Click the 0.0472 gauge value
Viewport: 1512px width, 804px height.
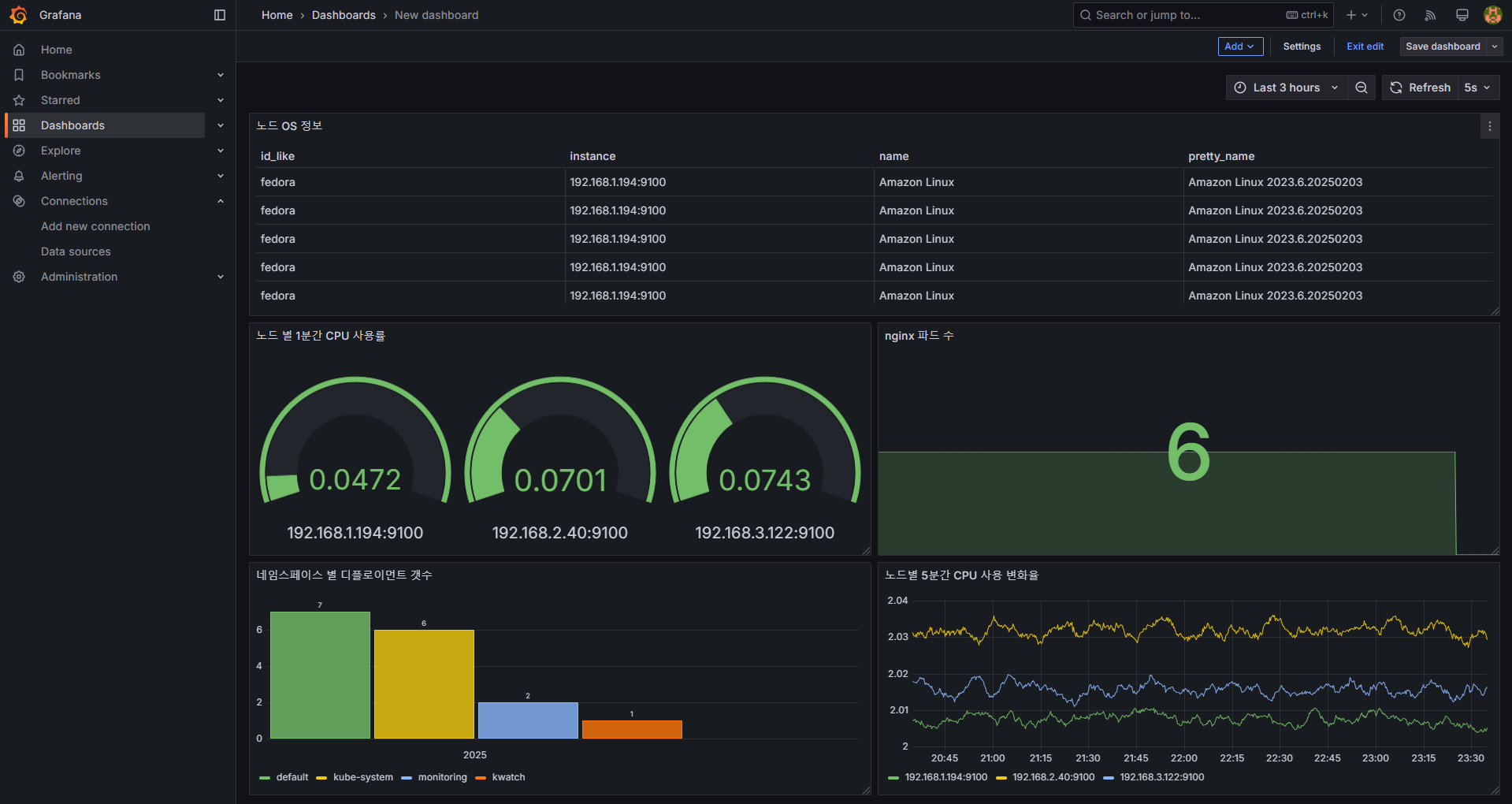click(x=355, y=479)
